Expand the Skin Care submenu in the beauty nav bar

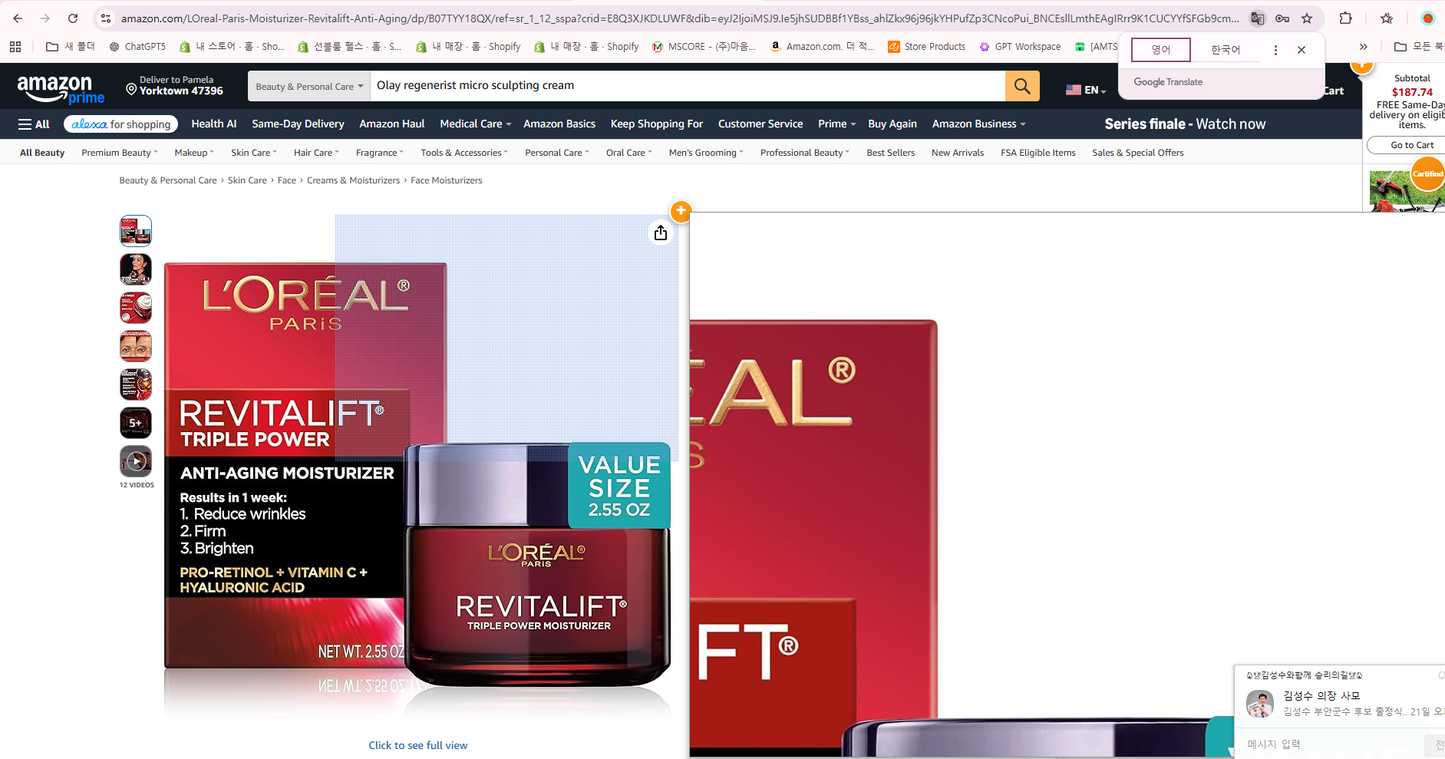click(254, 153)
